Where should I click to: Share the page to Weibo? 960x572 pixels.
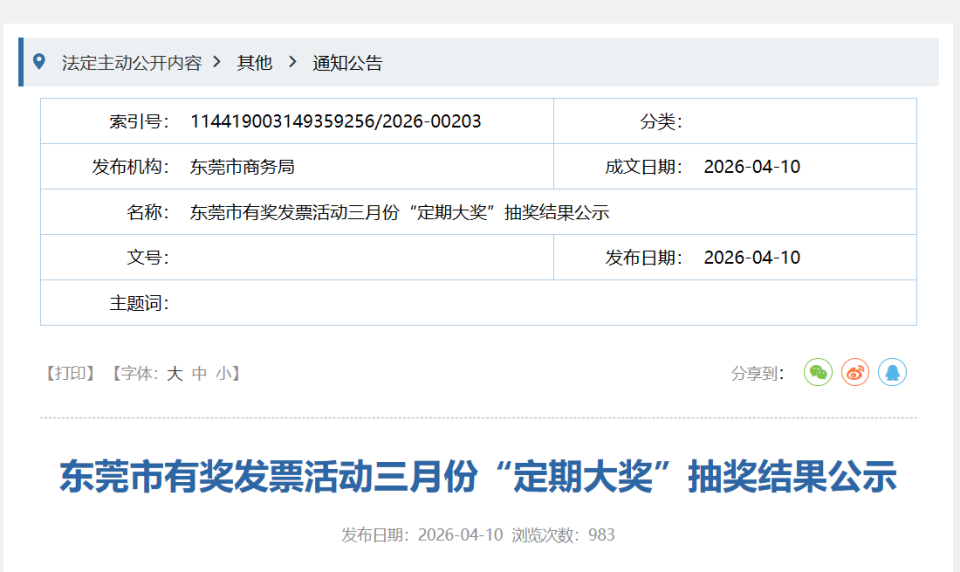coord(855,372)
